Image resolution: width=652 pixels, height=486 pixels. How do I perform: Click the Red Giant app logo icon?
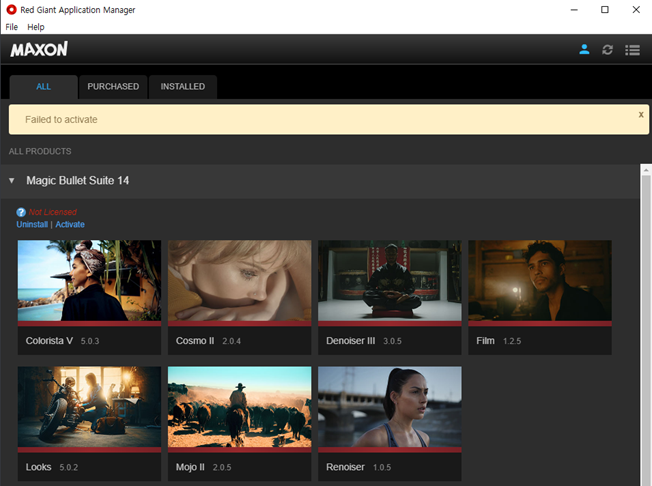coord(11,10)
